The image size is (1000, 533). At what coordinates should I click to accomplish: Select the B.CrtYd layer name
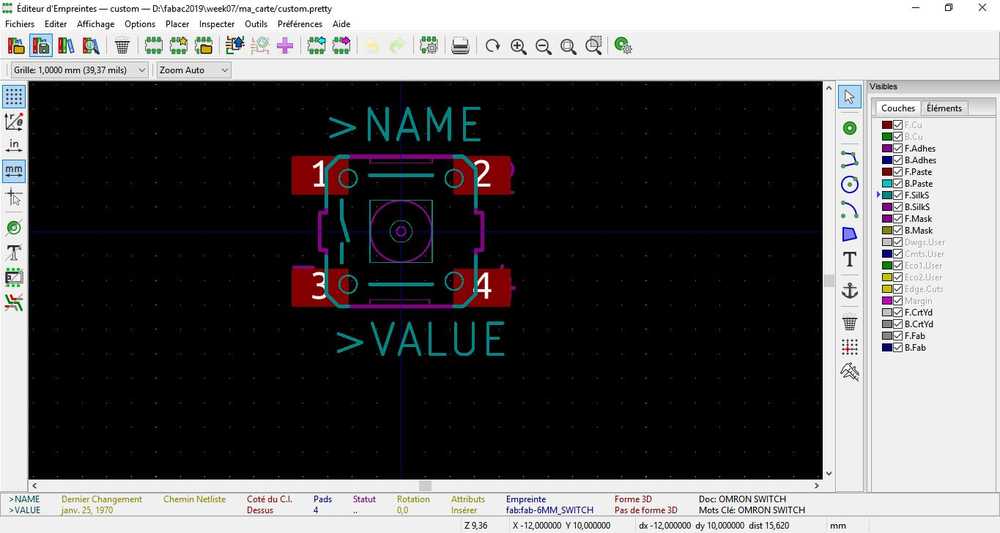coord(918,324)
